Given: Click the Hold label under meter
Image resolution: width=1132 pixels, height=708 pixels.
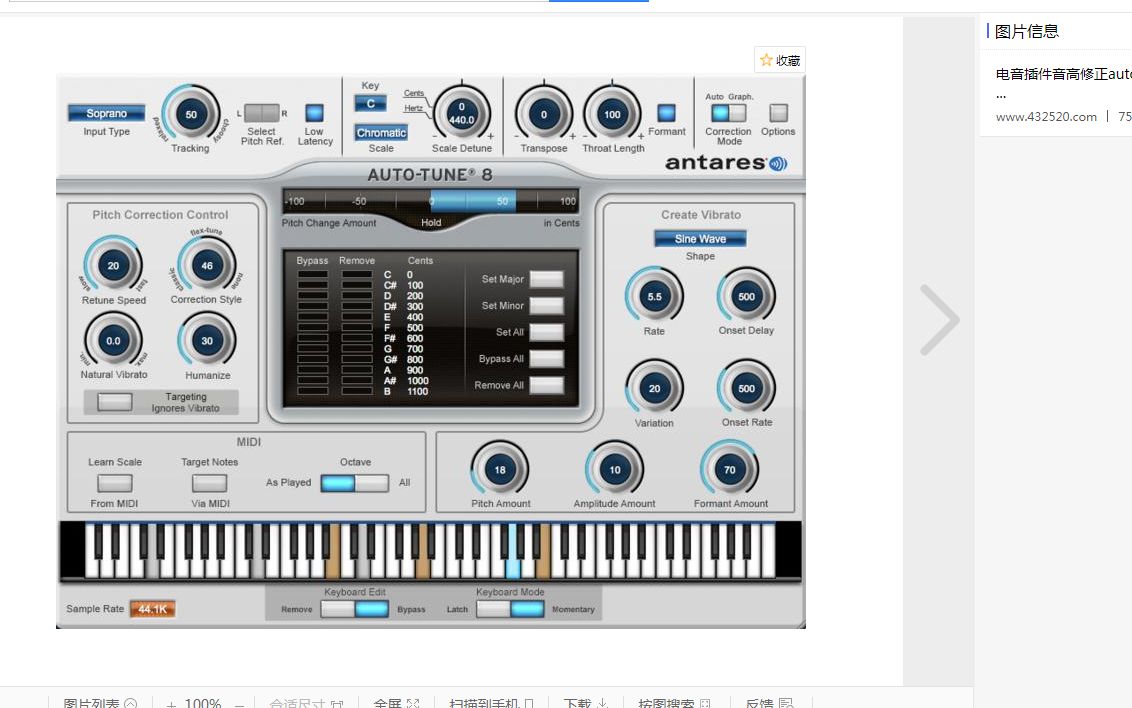Looking at the screenshot, I should 431,223.
